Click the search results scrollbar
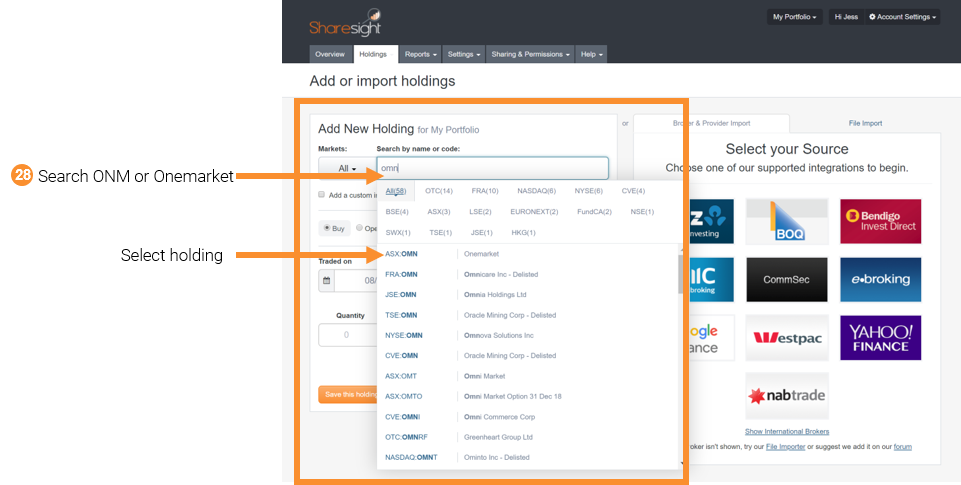Viewport: 961px width, 485px height. point(680,274)
